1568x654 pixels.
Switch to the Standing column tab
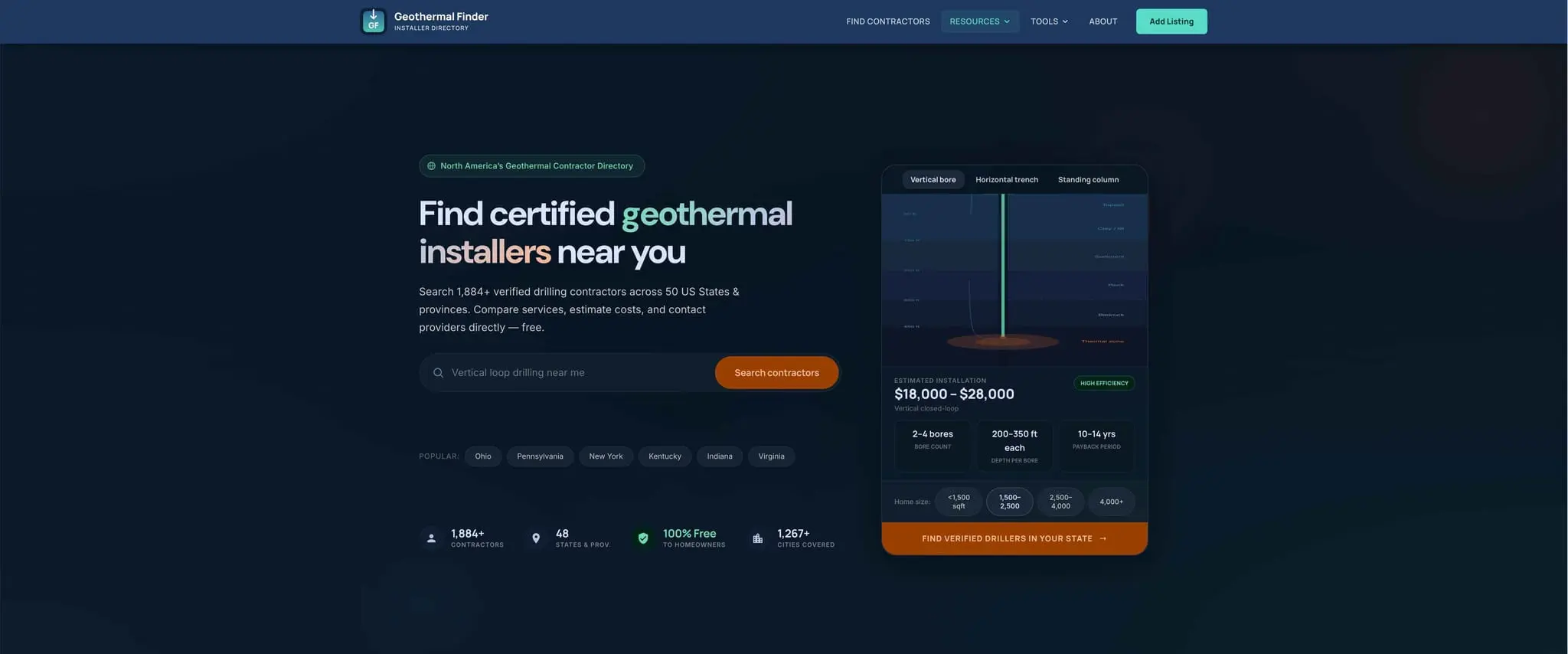coord(1088,180)
